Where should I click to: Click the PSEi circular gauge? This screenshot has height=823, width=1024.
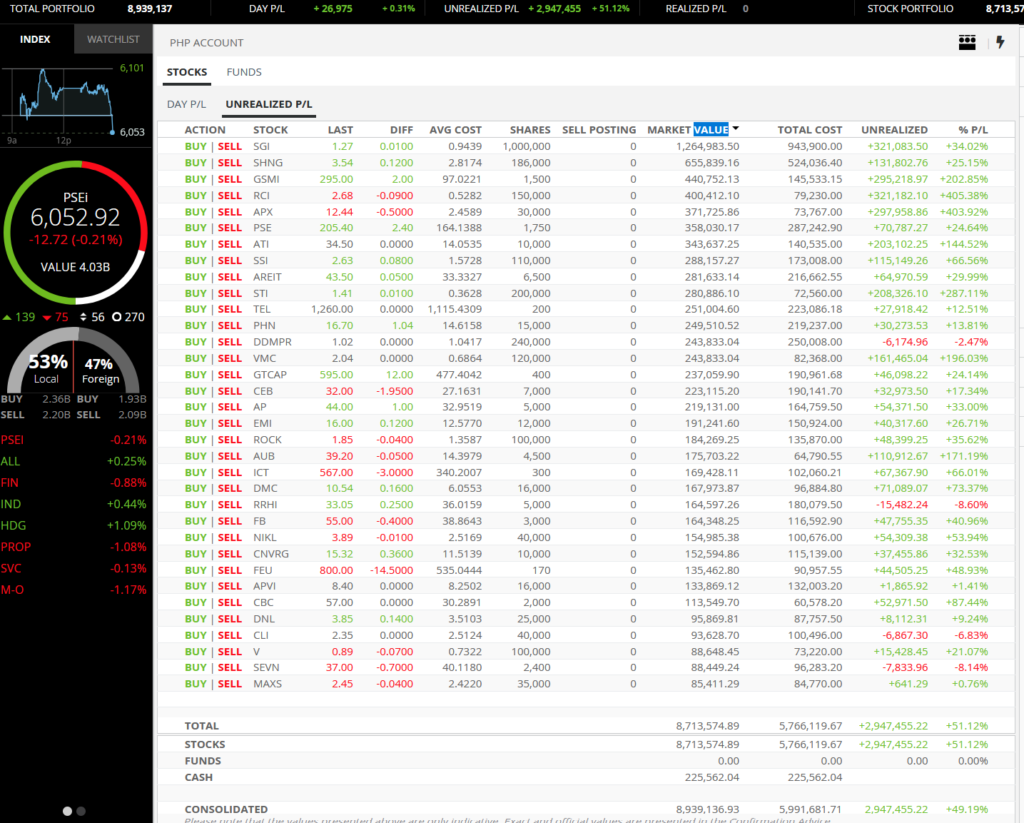[75, 231]
